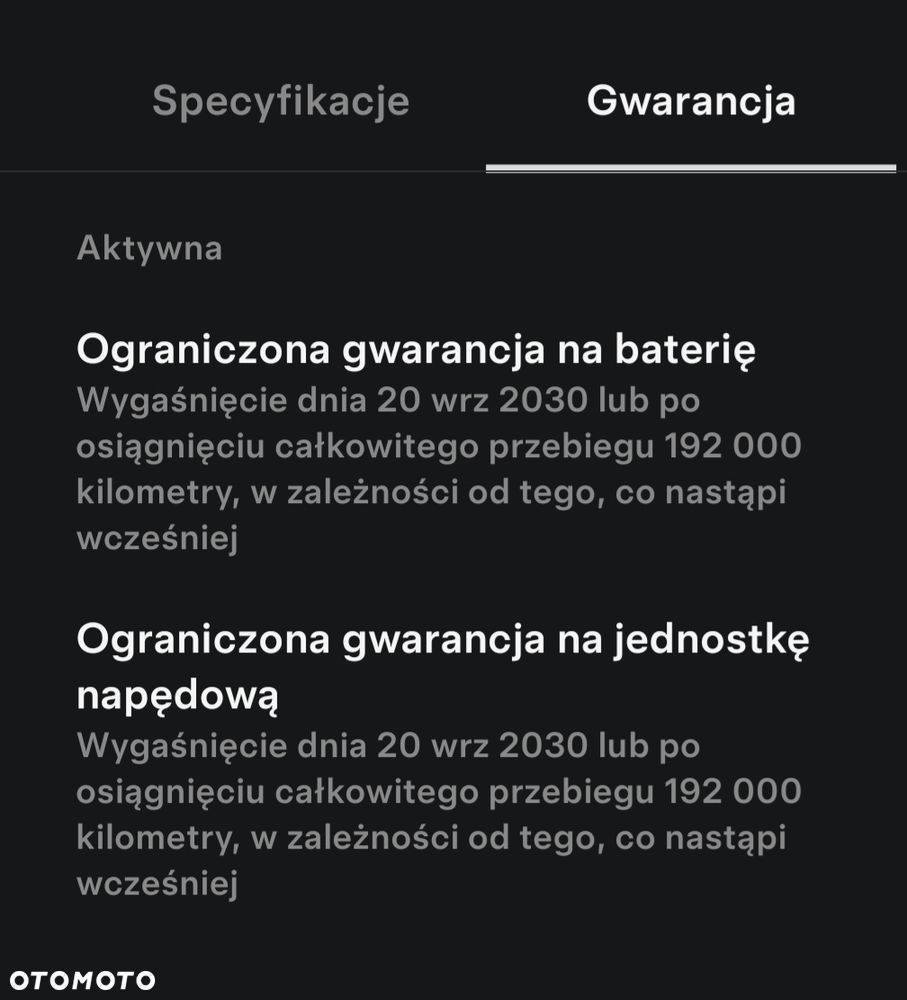907x1000 pixels.
Task: Click the word jednostkę in the second heading
Action: point(712,640)
